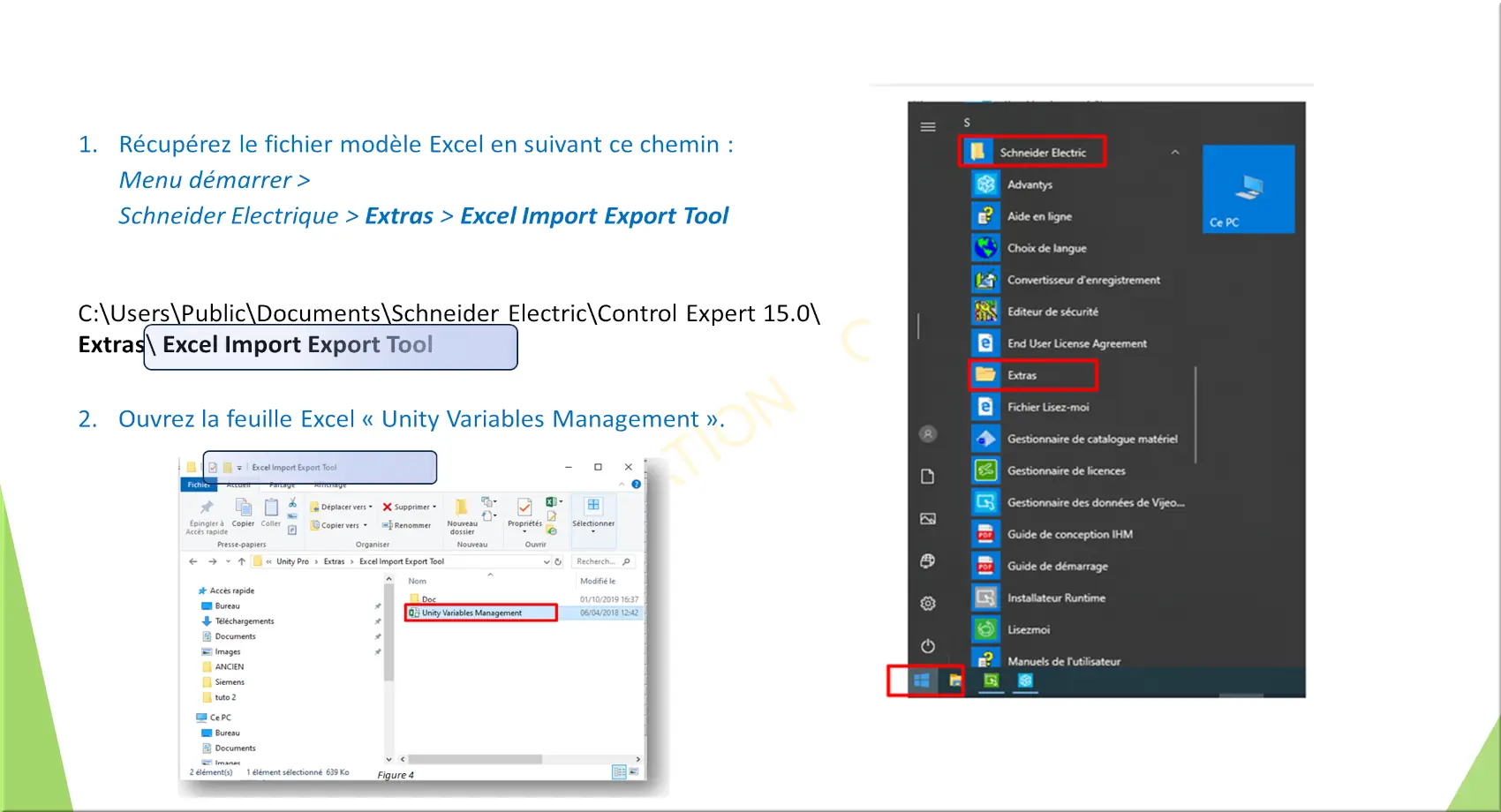Open the Extras folder in Start menu
This screenshot has width=1501, height=812.
click(x=1032, y=375)
